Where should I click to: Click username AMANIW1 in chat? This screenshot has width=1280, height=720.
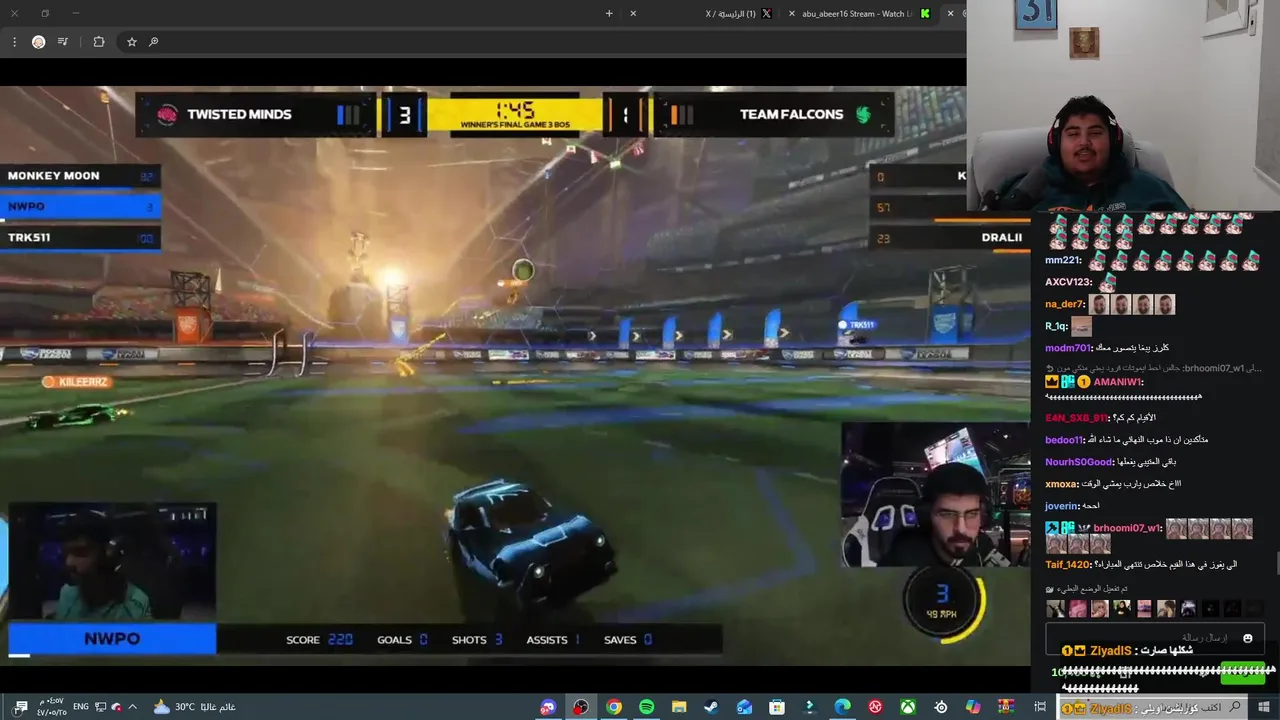click(x=1118, y=382)
